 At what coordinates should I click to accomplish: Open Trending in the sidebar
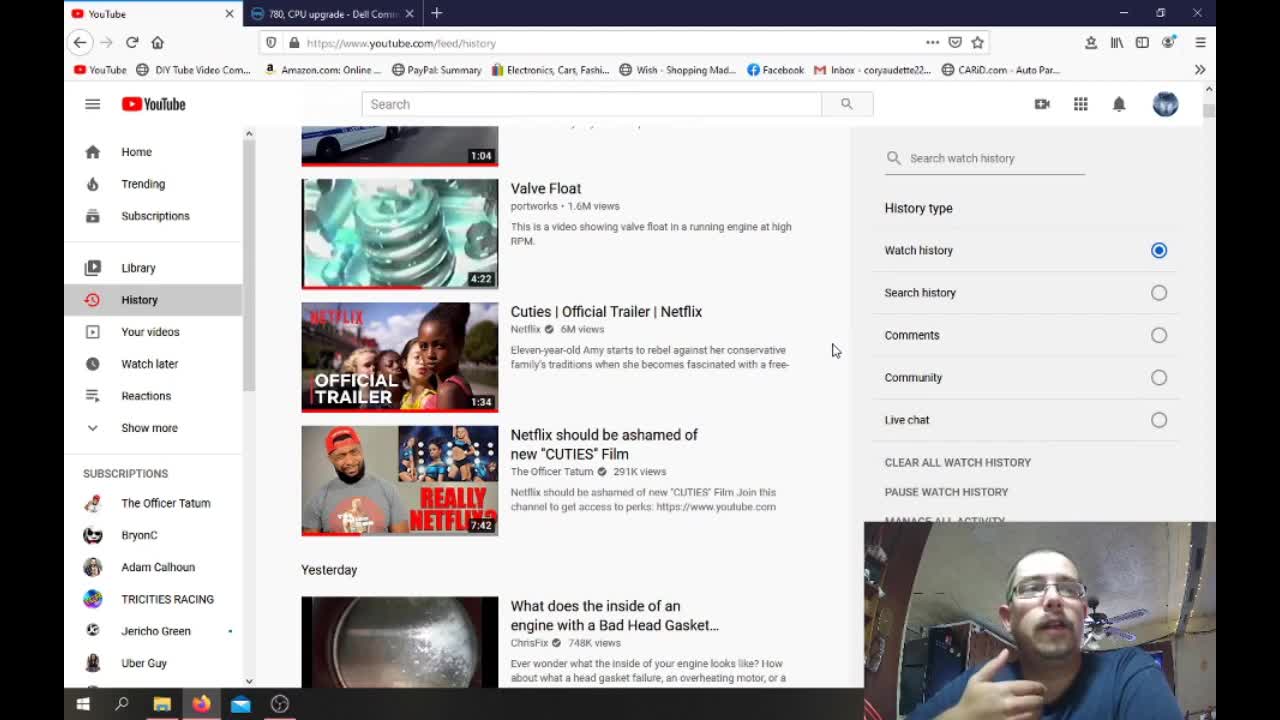pyautogui.click(x=153, y=184)
